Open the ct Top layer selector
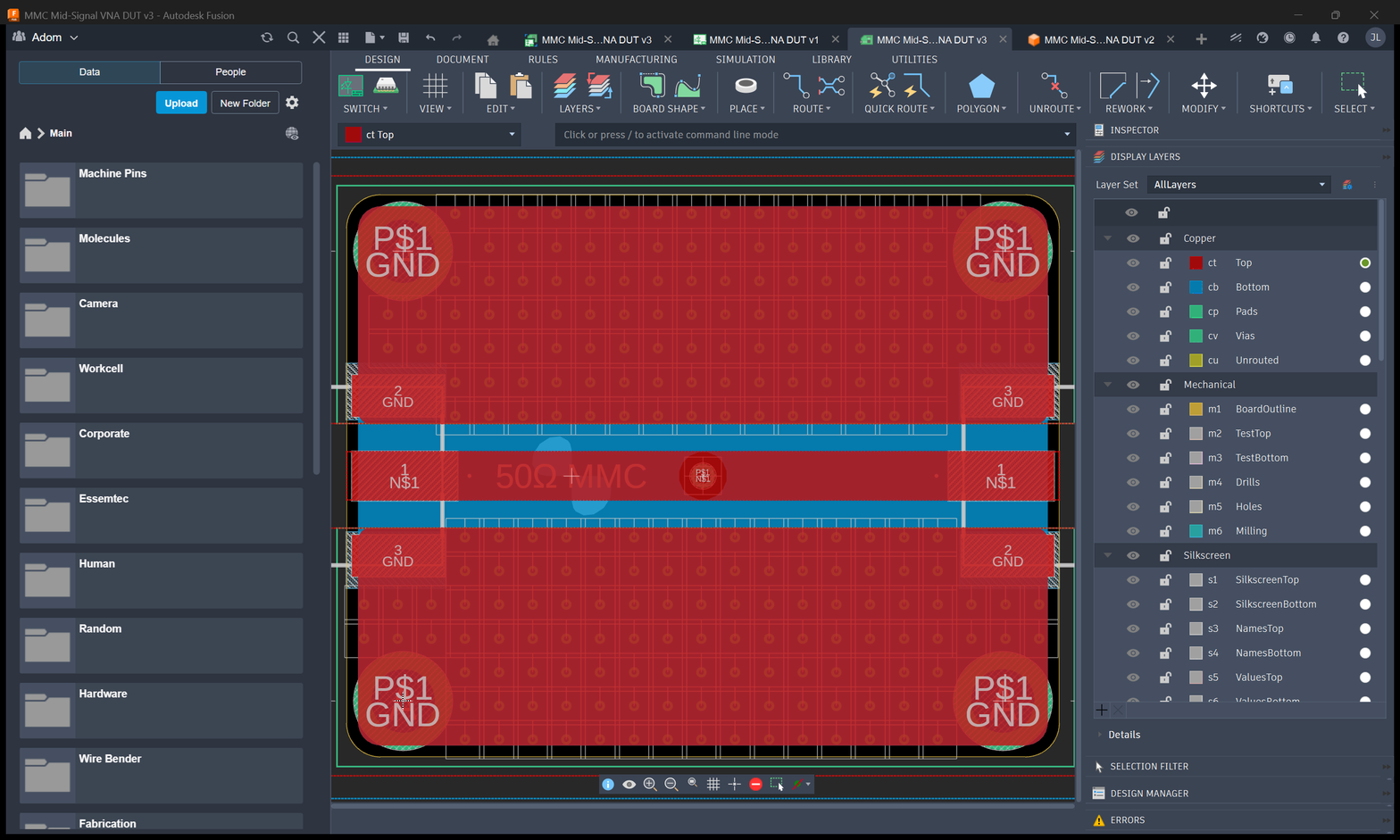Viewport: 1400px width, 840px height. pos(430,135)
